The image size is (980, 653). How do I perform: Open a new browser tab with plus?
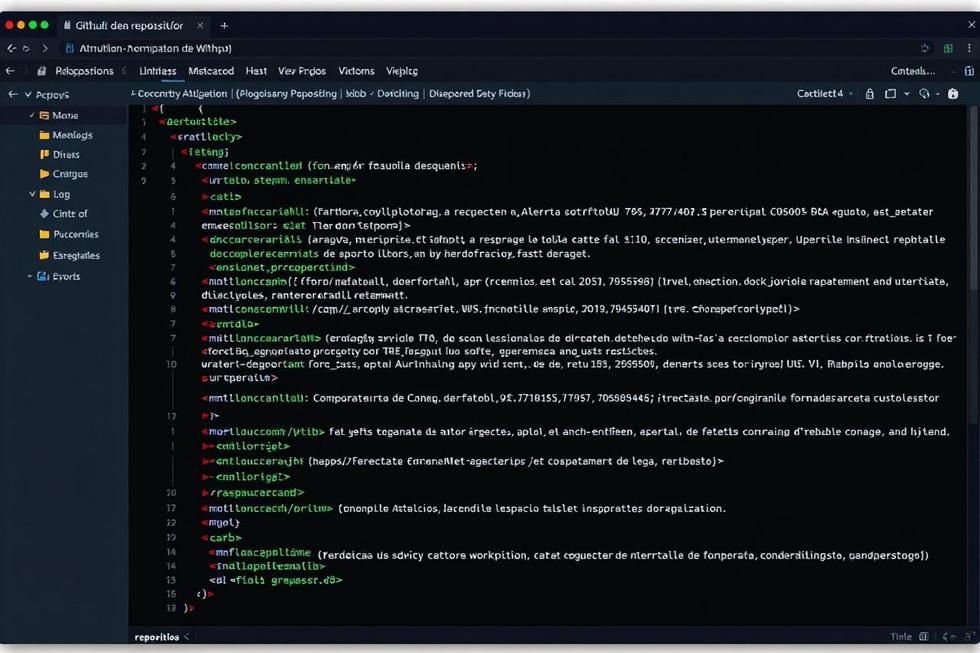(224, 26)
